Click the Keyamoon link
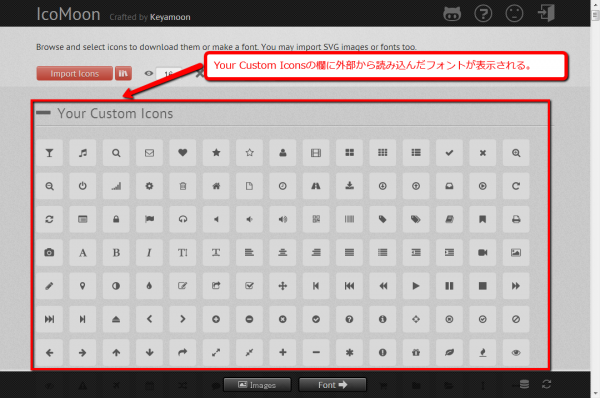600x398 pixels. (170, 17)
